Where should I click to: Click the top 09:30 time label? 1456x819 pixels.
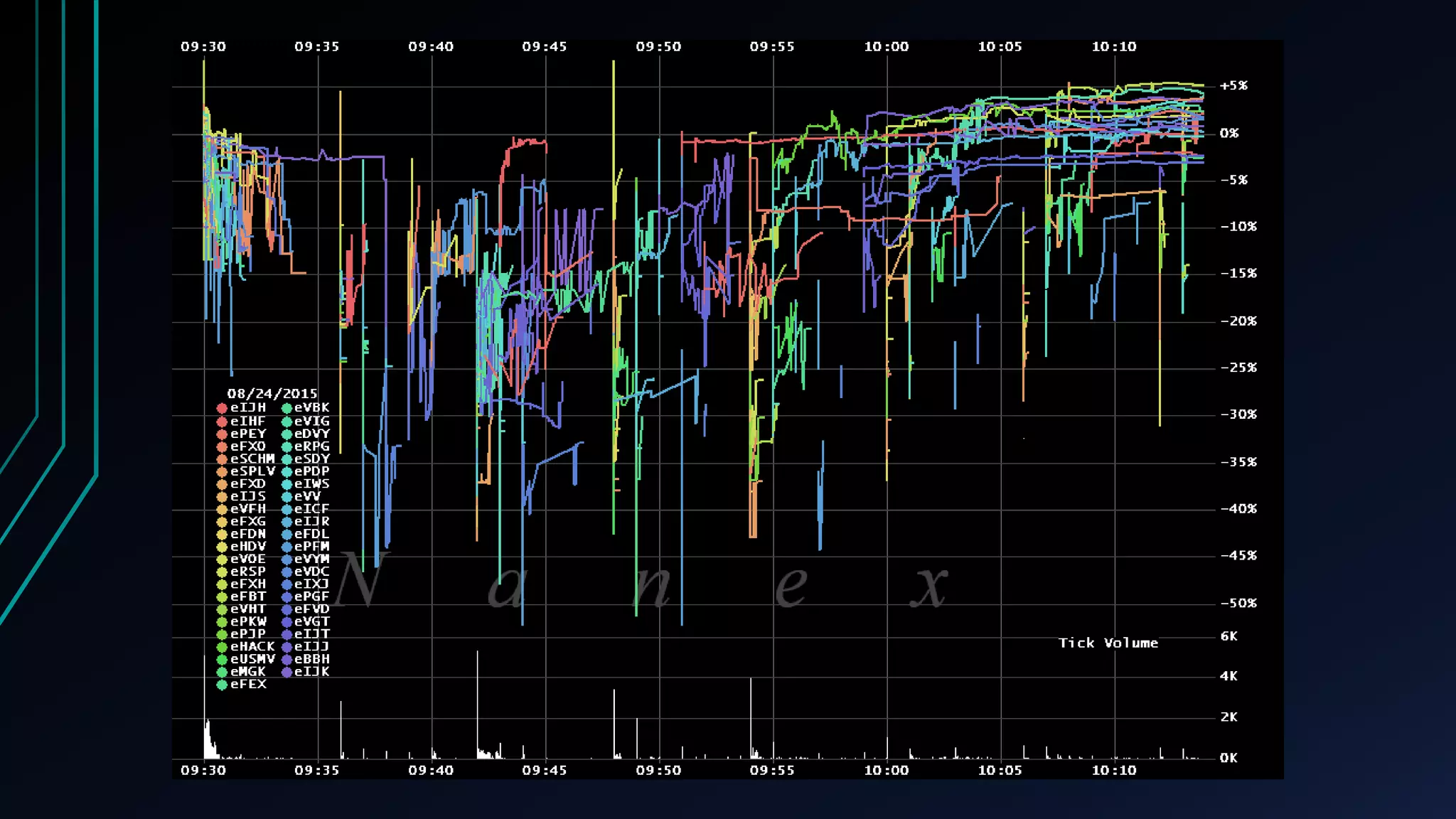(x=203, y=46)
